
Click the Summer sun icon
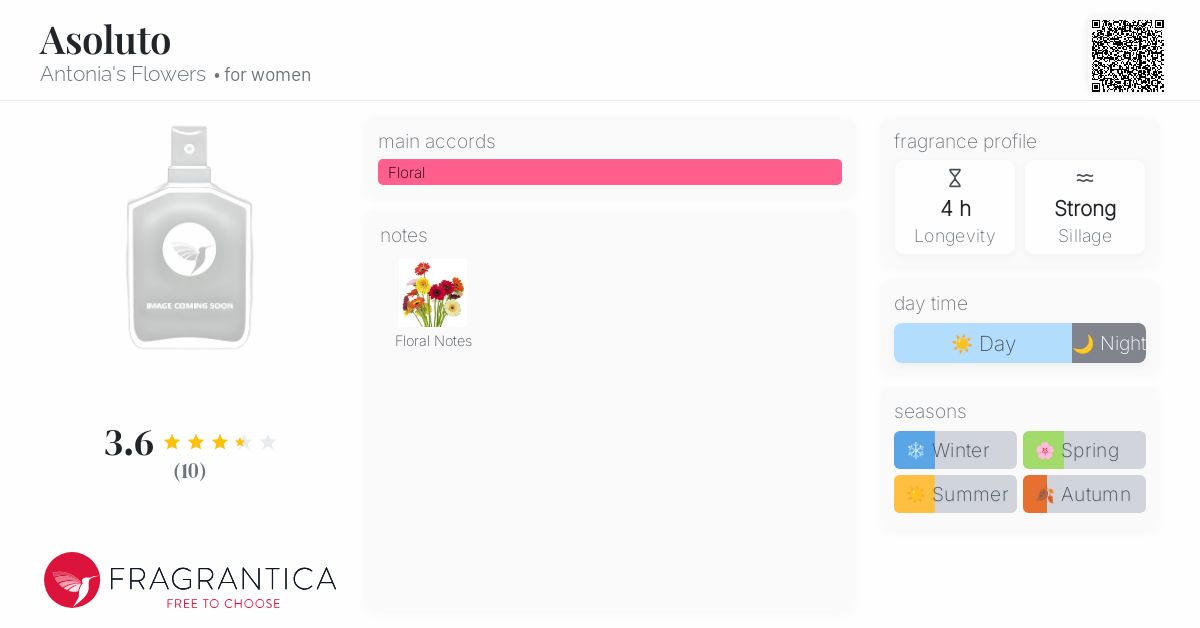click(915, 495)
